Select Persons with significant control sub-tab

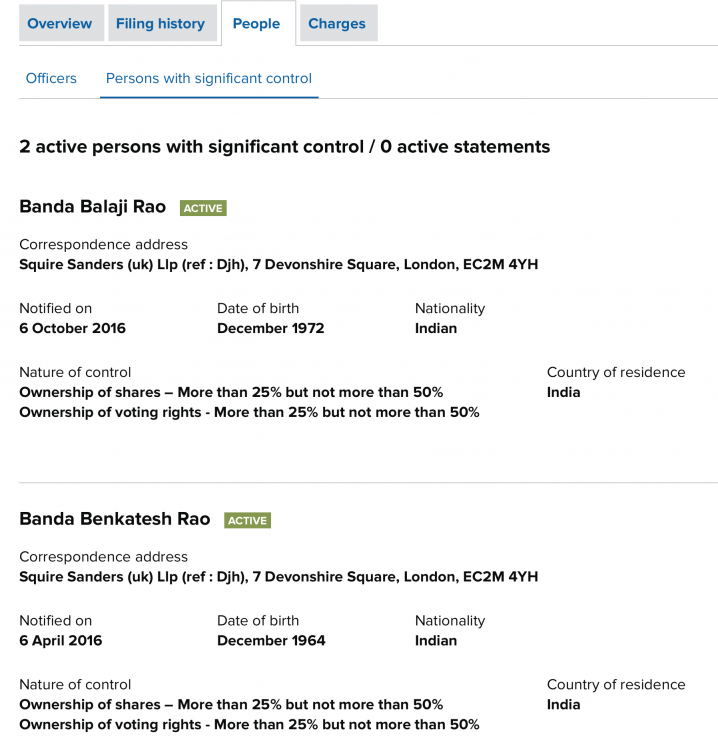click(209, 78)
